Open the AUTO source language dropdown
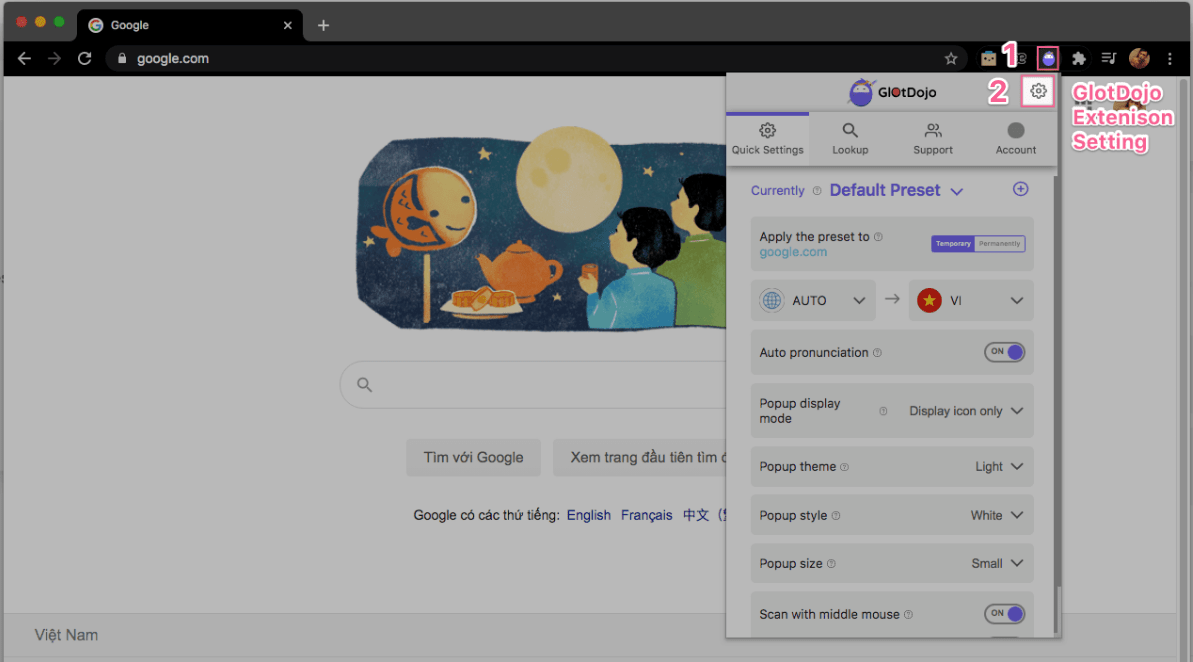The height and width of the screenshot is (662, 1193). tap(813, 301)
